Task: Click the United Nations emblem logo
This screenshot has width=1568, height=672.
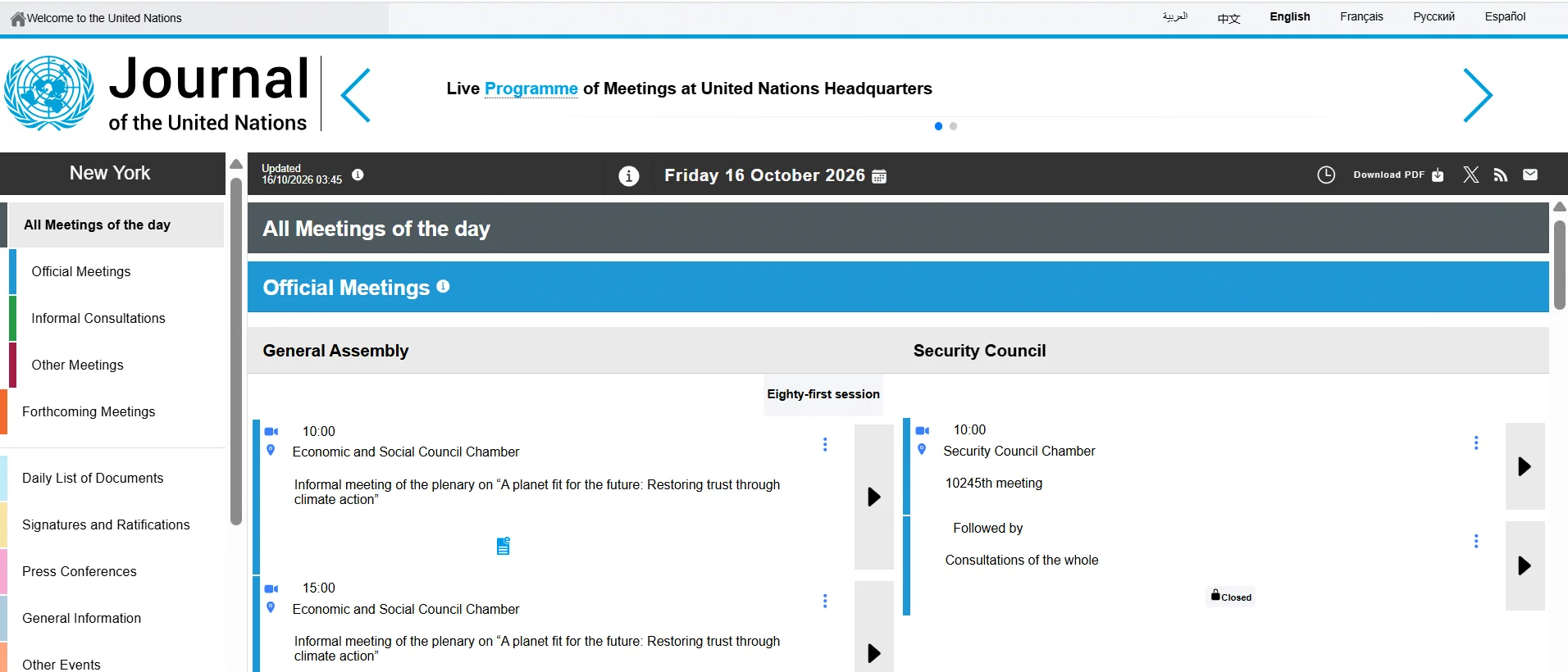Action: click(x=49, y=93)
